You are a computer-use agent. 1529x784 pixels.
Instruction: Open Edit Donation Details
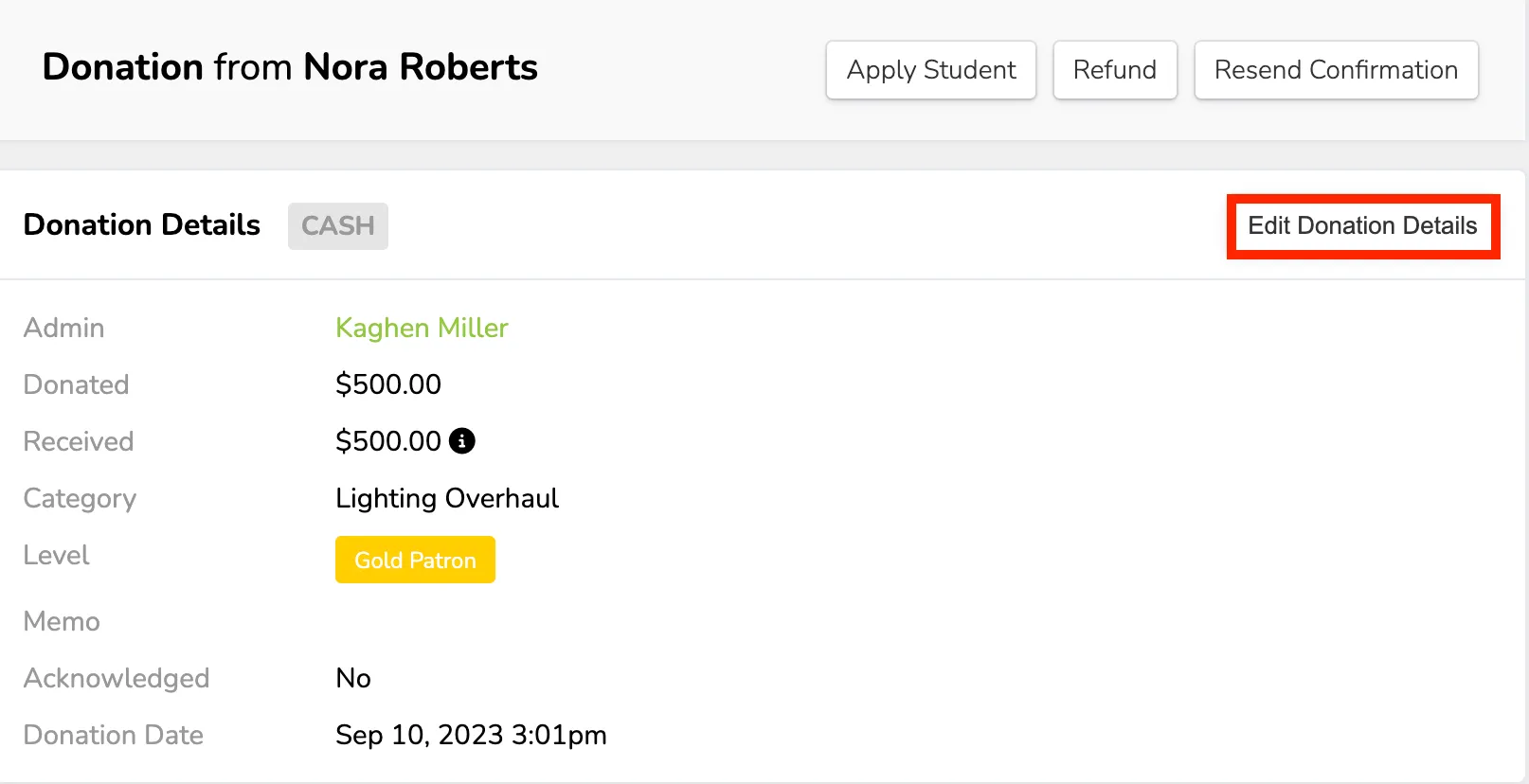(1362, 226)
